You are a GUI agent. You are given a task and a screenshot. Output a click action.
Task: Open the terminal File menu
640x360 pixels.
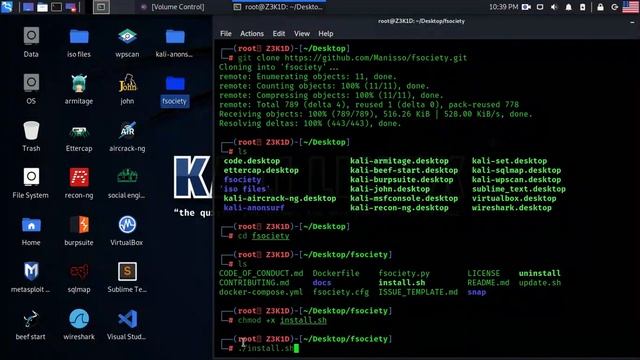point(226,33)
